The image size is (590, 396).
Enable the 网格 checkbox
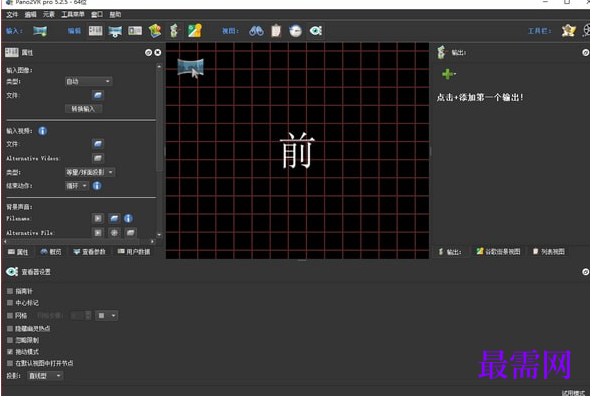(x=10, y=315)
